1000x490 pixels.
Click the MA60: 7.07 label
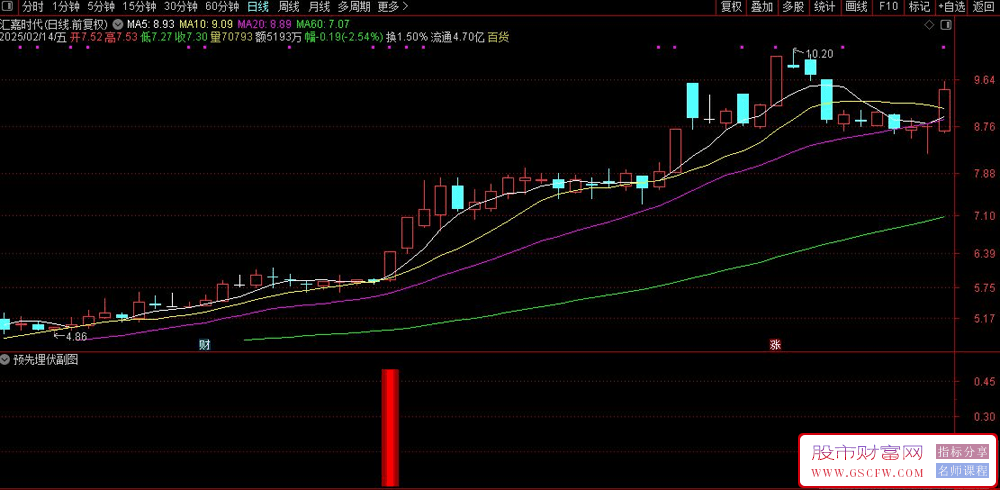(x=323, y=24)
